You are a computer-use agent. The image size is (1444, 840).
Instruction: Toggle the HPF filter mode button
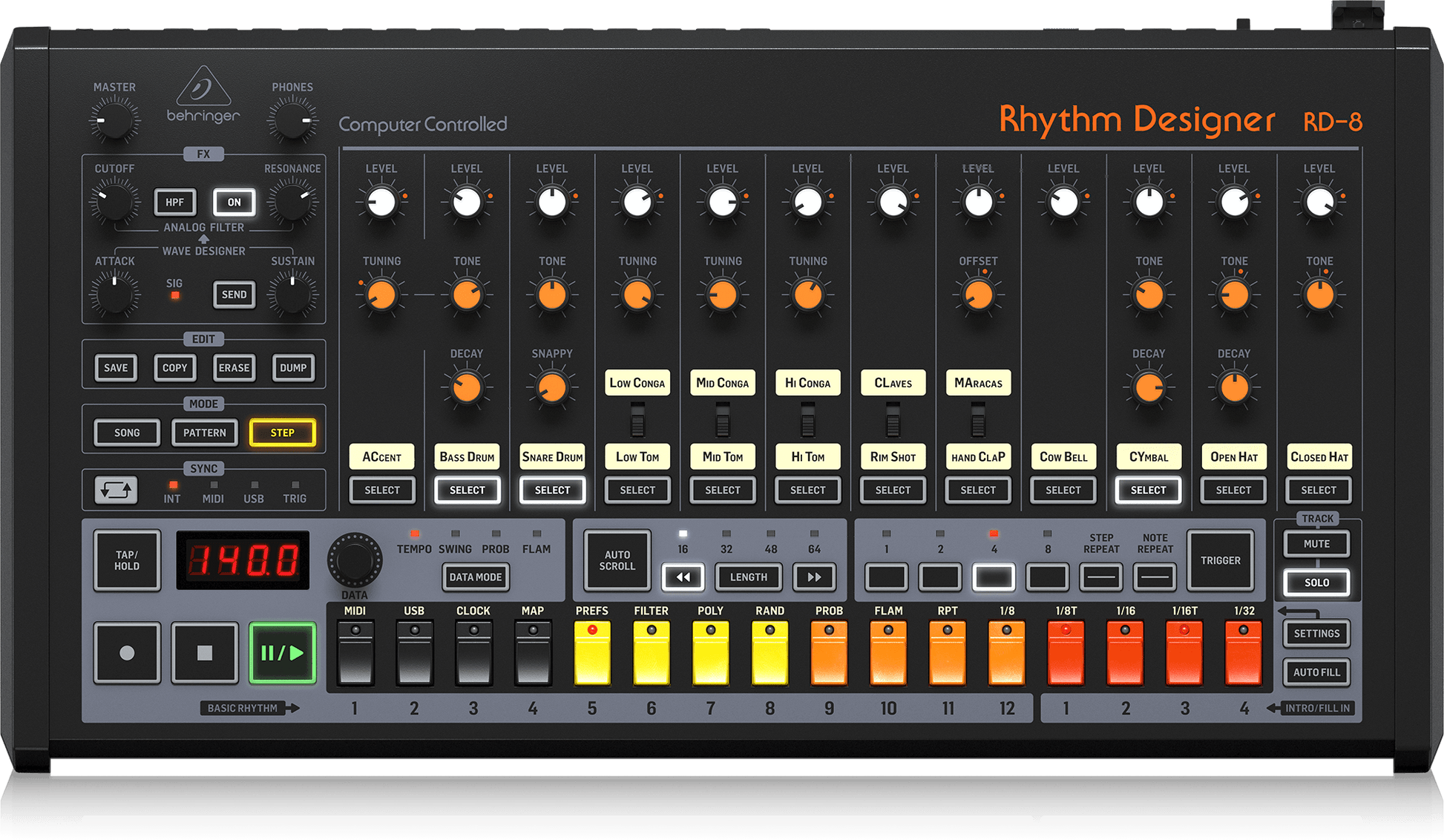tap(175, 202)
